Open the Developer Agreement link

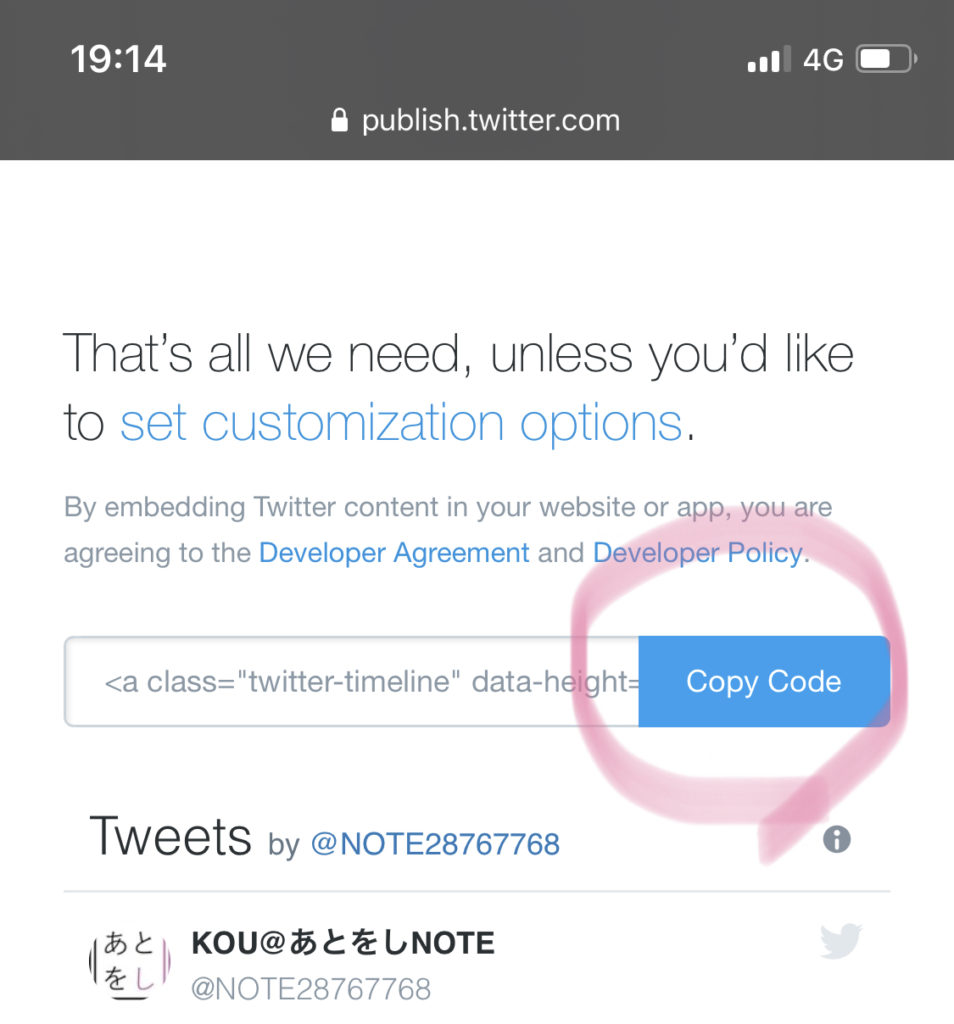(394, 553)
